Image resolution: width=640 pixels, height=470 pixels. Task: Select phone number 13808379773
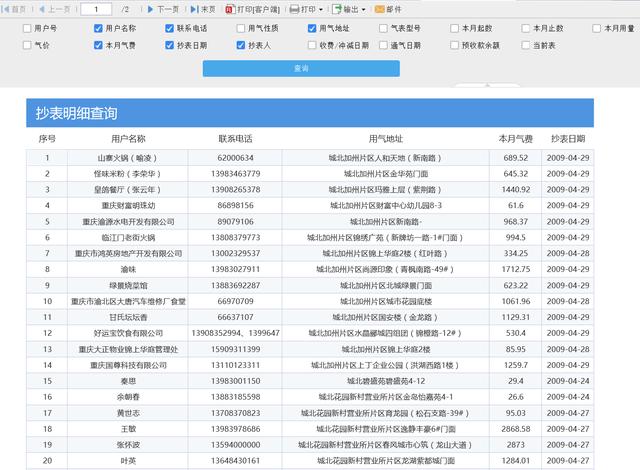[x=236, y=237]
